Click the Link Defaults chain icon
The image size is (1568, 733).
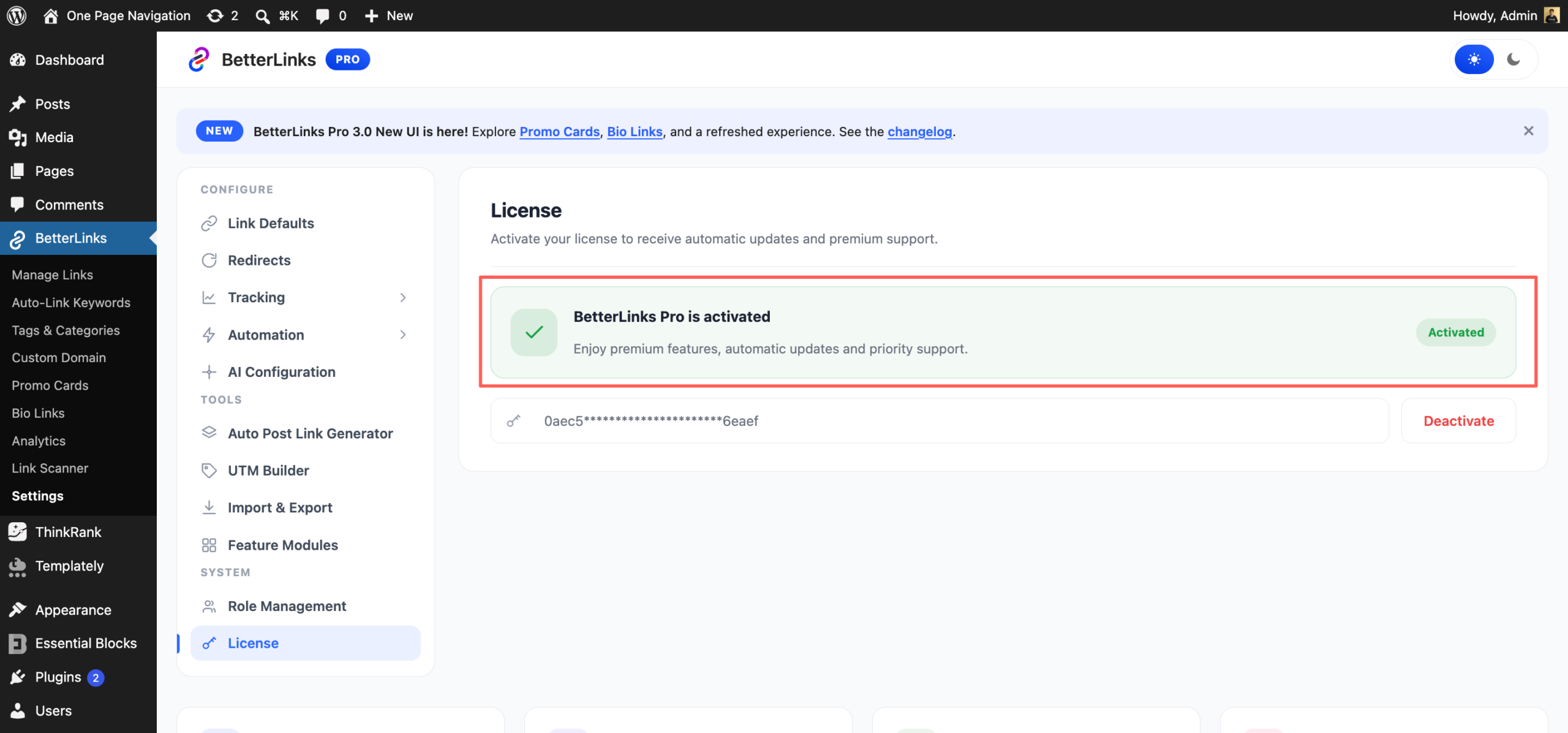point(209,223)
